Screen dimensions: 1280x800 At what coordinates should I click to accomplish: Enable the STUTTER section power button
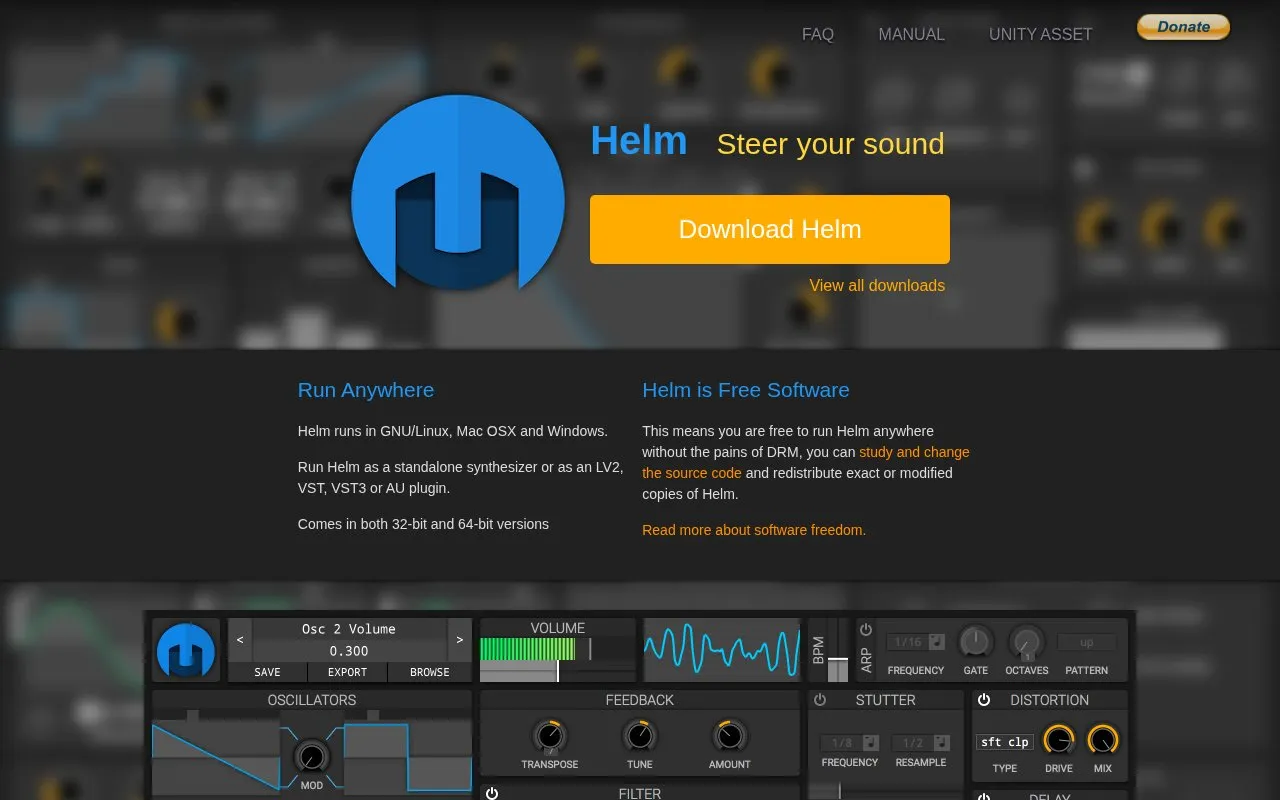[820, 700]
